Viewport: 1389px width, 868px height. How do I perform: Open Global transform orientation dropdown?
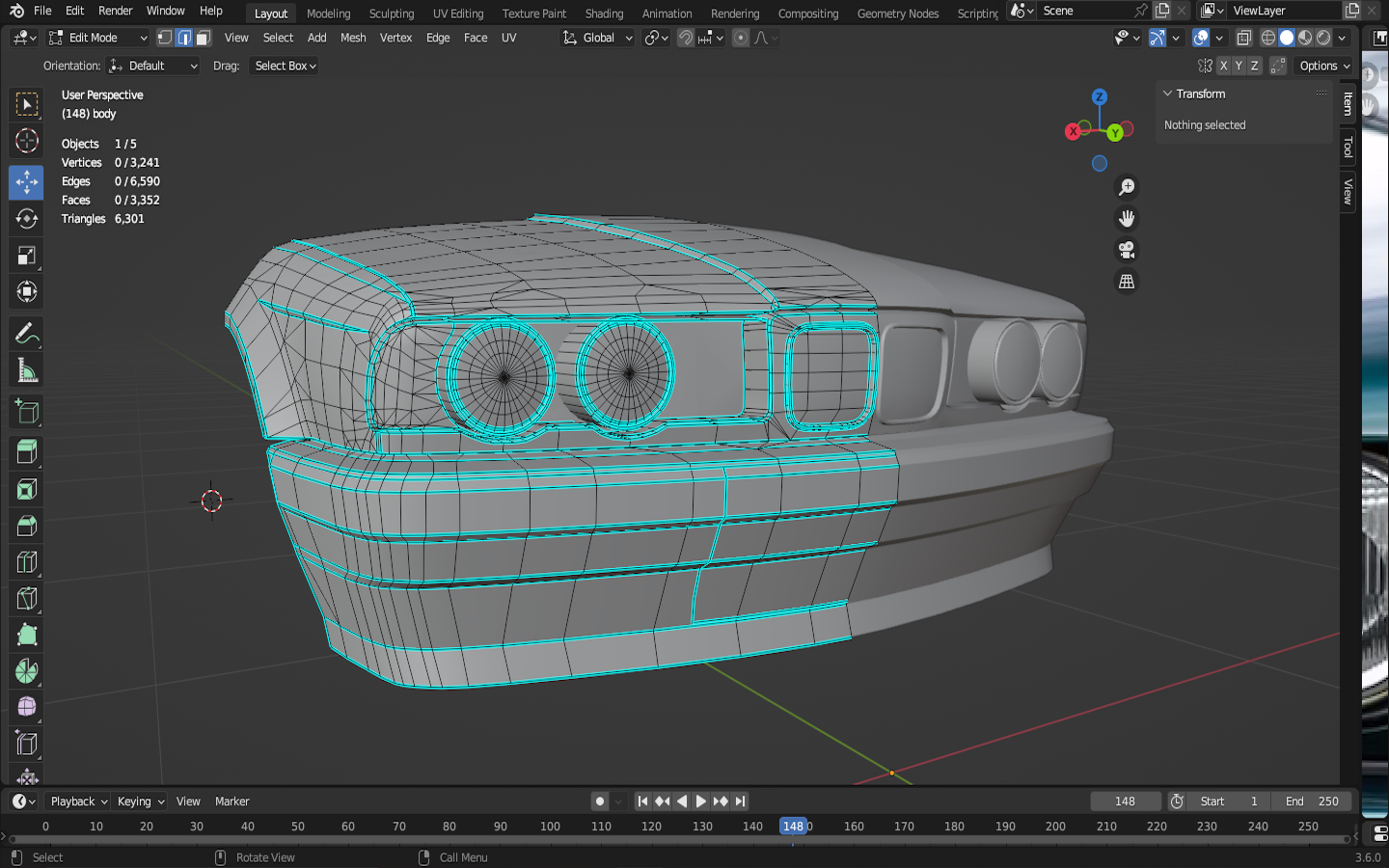[x=597, y=38]
